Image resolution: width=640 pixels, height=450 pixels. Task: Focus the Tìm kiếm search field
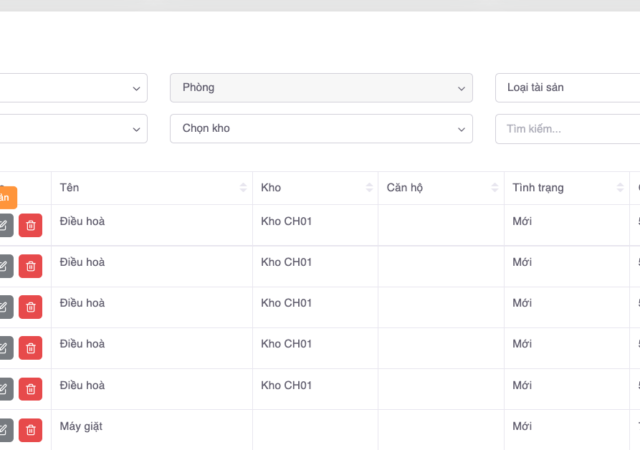coord(566,128)
